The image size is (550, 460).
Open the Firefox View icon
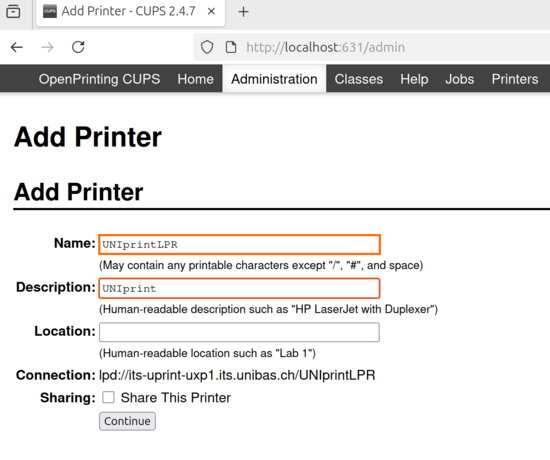[x=13, y=11]
